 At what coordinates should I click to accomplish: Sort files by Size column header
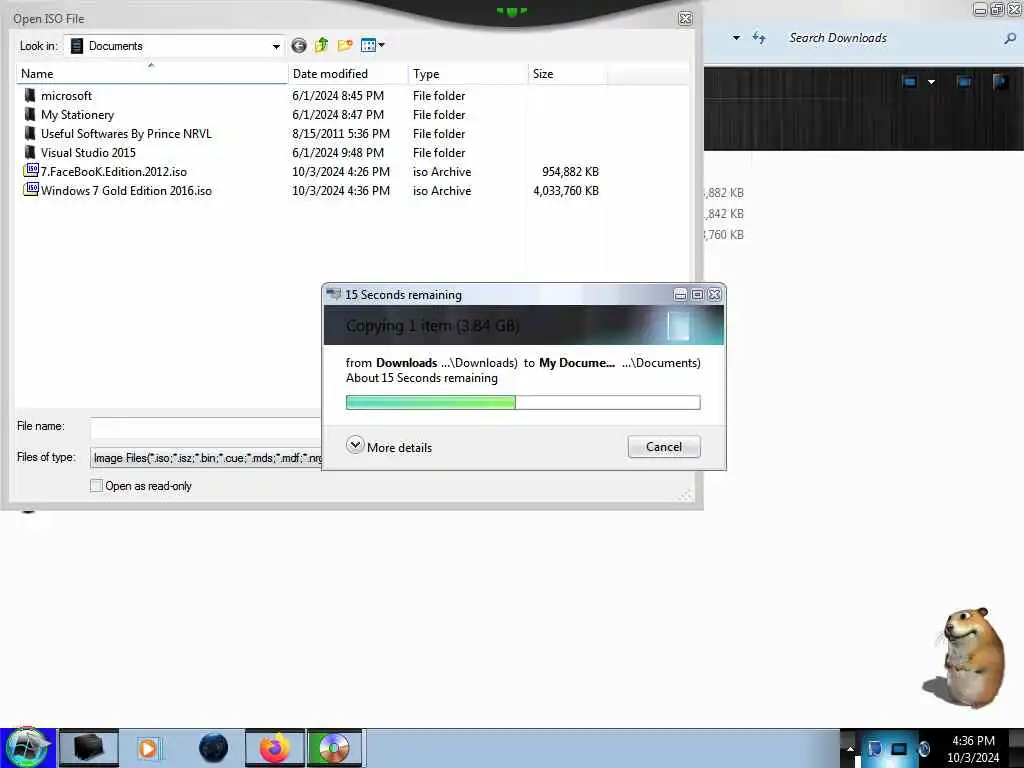click(568, 74)
